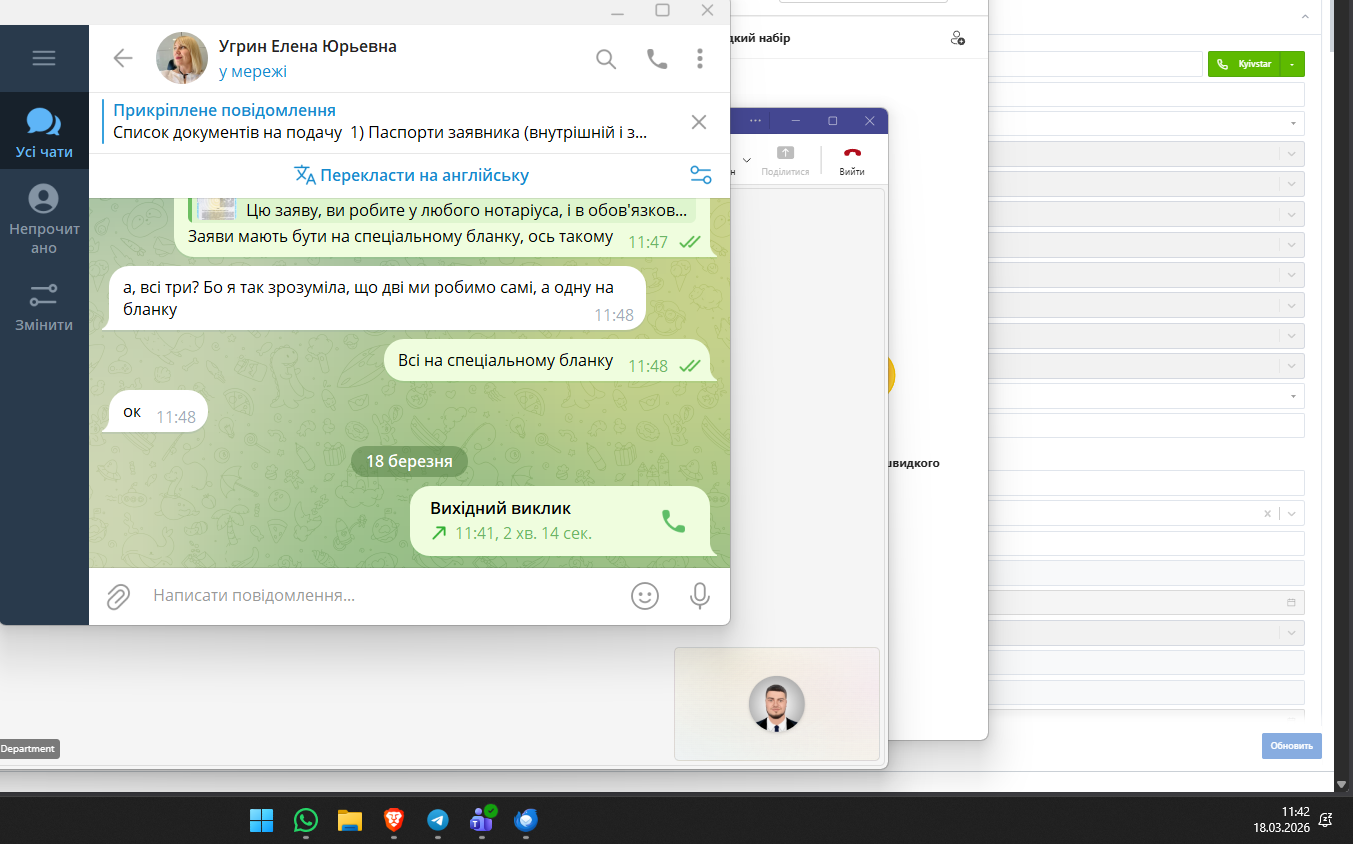This screenshot has width=1353, height=844.
Task: Collapse the CRM panel top chevron
Action: [1305, 17]
